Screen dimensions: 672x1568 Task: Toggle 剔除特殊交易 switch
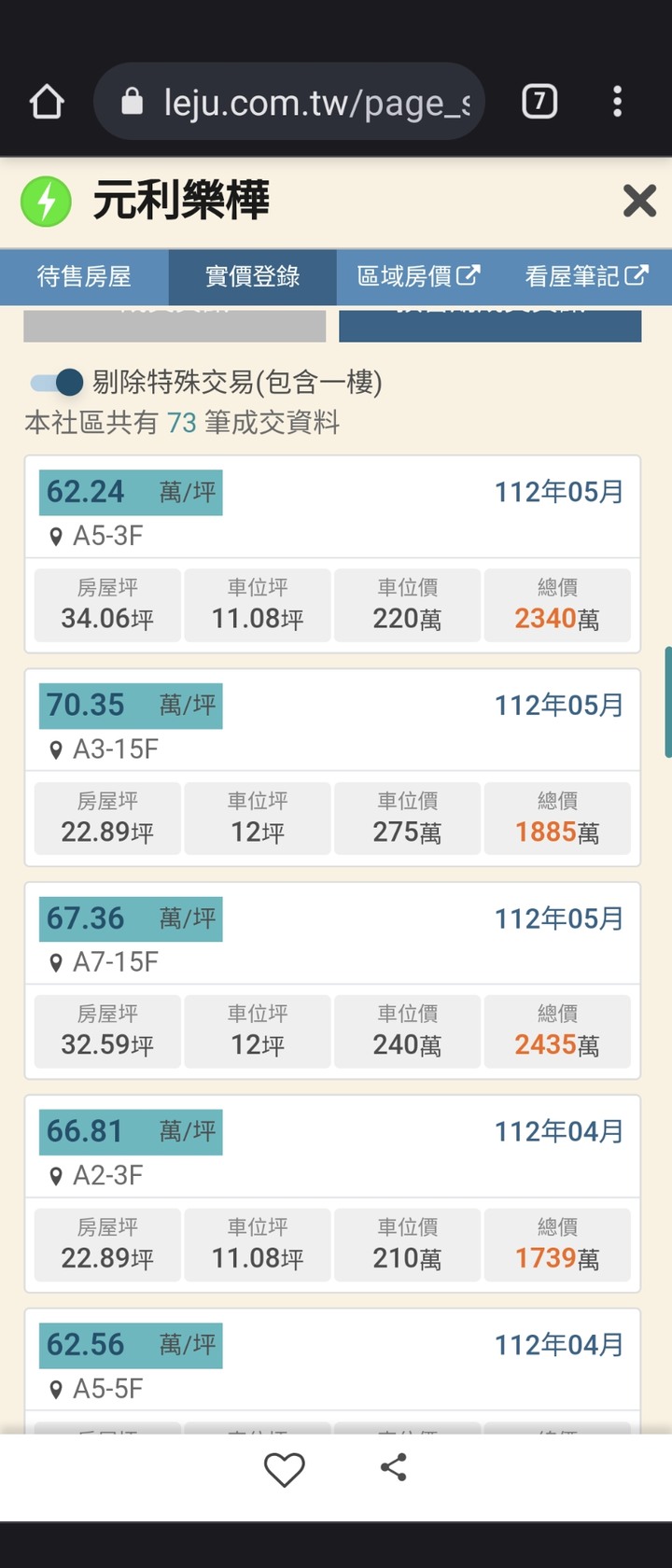click(x=57, y=382)
